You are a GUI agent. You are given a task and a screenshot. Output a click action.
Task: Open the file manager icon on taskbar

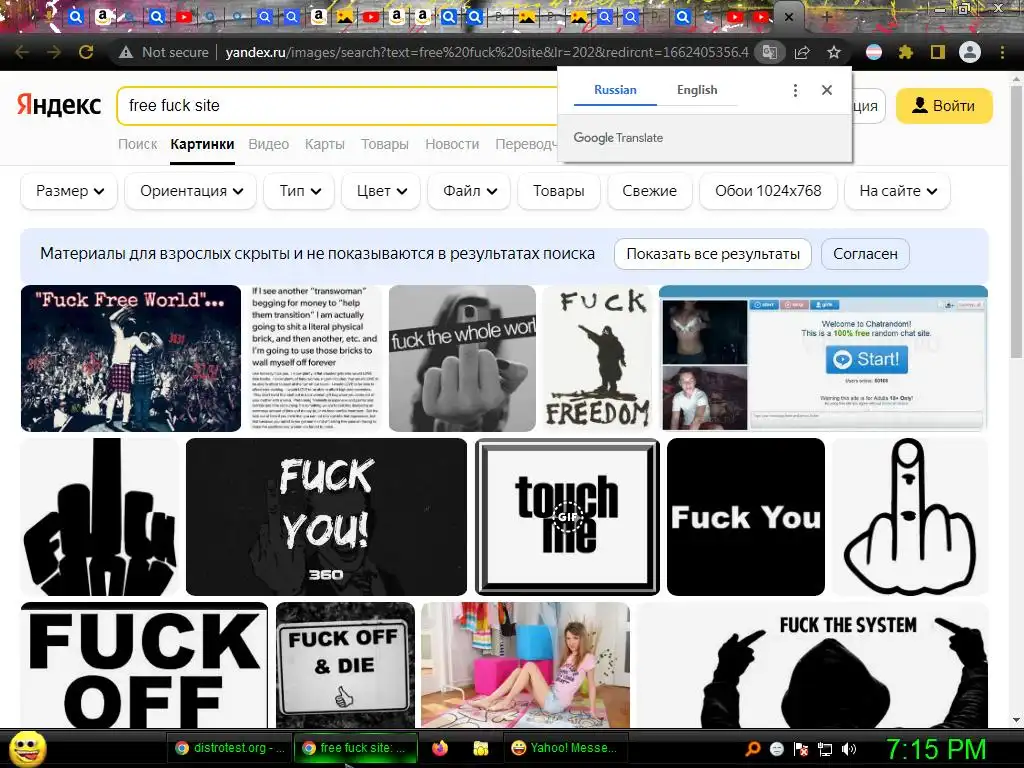(x=480, y=748)
